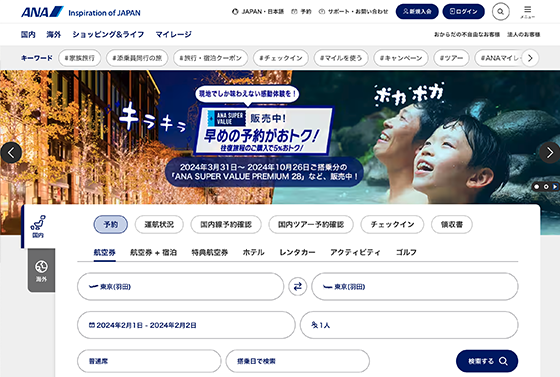
Task: Open the 普通席 seat class dropdown
Action: click(149, 361)
